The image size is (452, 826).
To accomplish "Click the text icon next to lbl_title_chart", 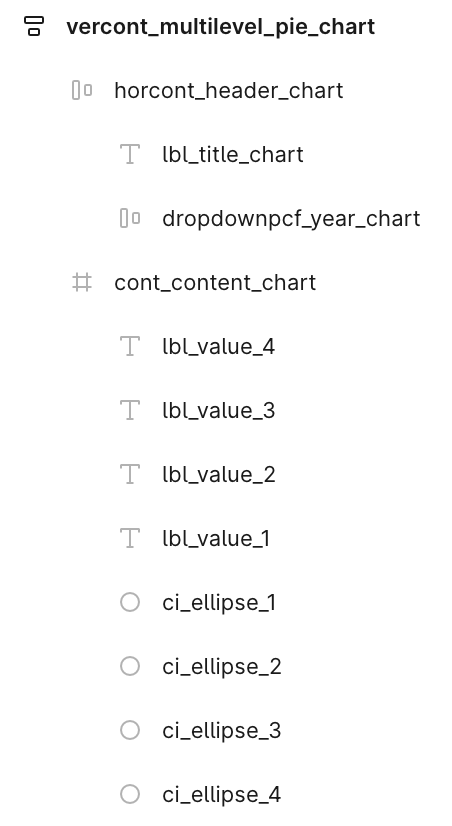I will [130, 154].
